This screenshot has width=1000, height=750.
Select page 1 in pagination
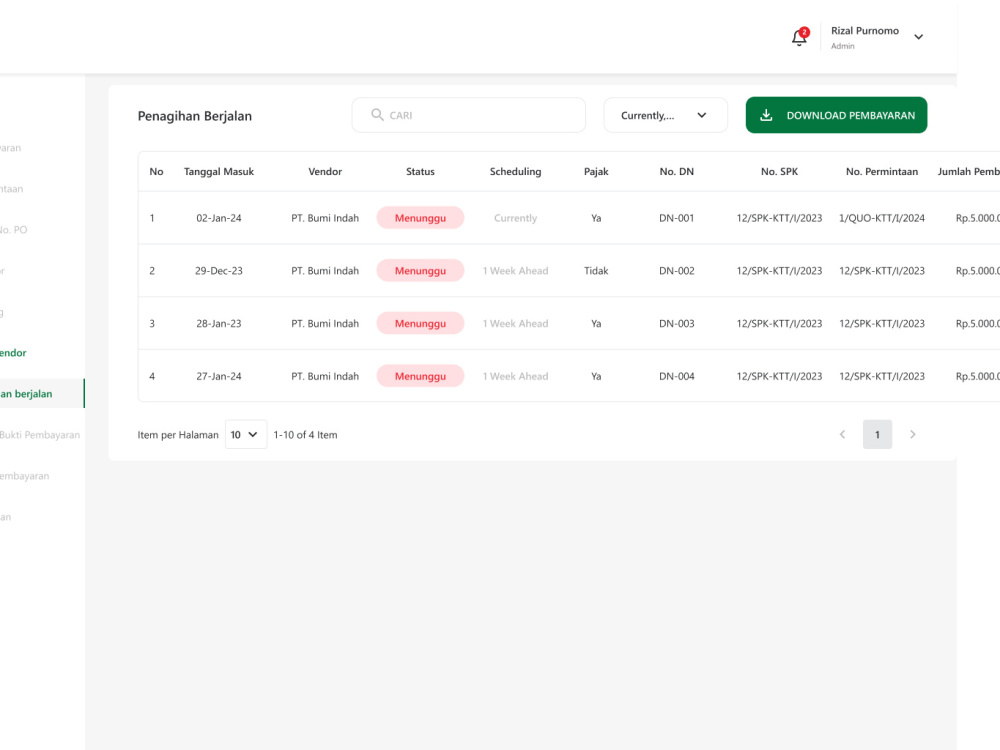click(x=877, y=434)
